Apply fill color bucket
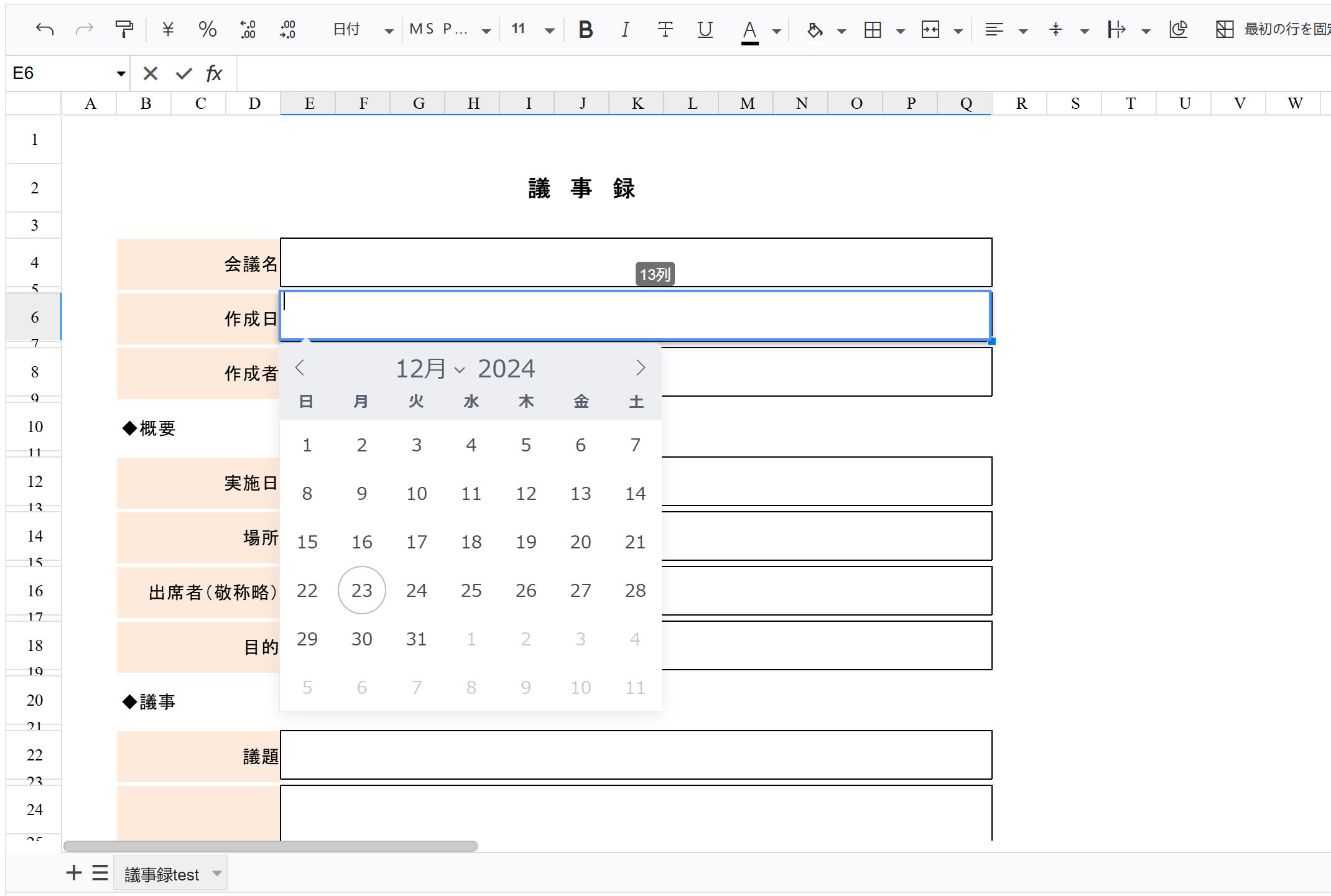Image resolution: width=1331 pixels, height=896 pixels. [x=815, y=30]
